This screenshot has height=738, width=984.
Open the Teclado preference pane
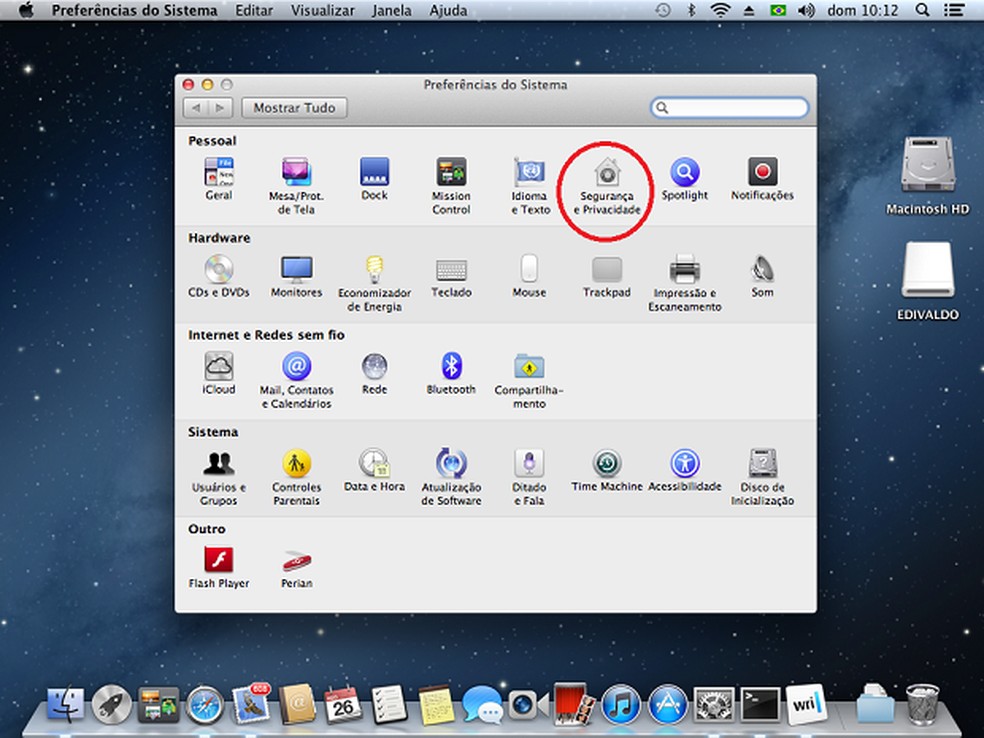coord(451,276)
